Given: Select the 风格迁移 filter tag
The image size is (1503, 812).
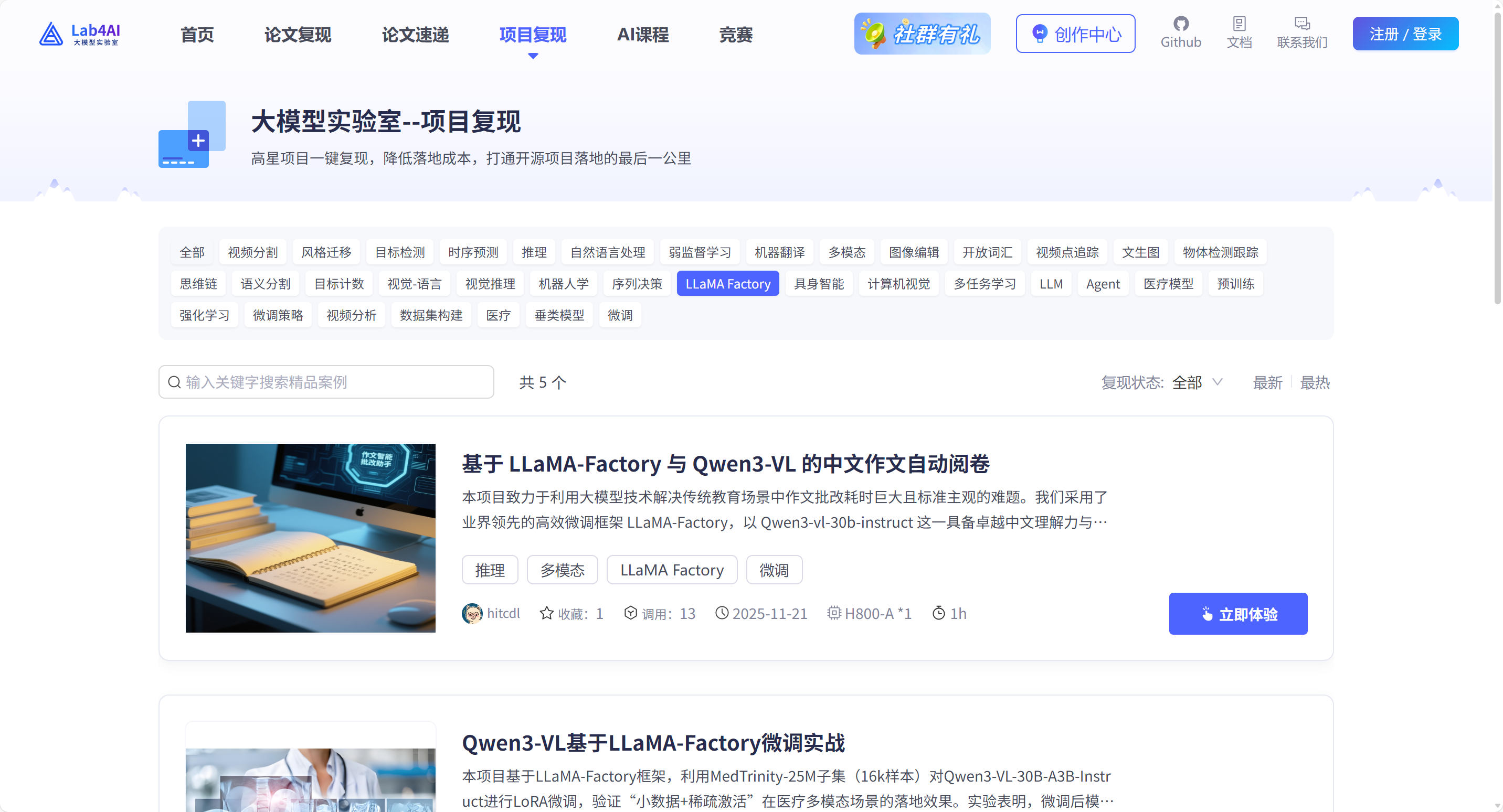Looking at the screenshot, I should 326,252.
